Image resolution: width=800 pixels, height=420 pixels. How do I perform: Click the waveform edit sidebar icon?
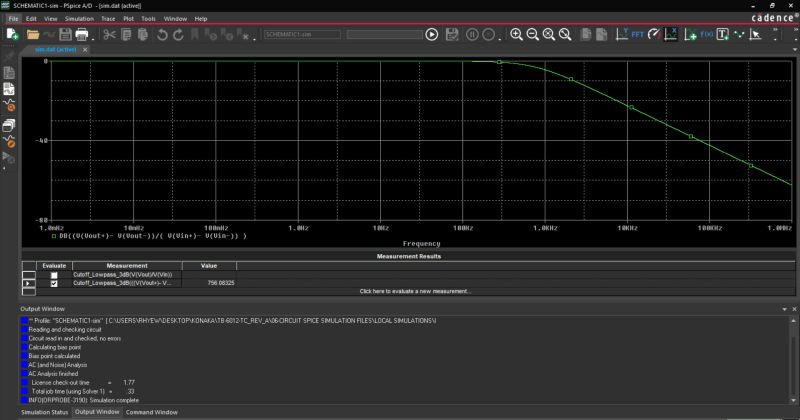click(9, 141)
